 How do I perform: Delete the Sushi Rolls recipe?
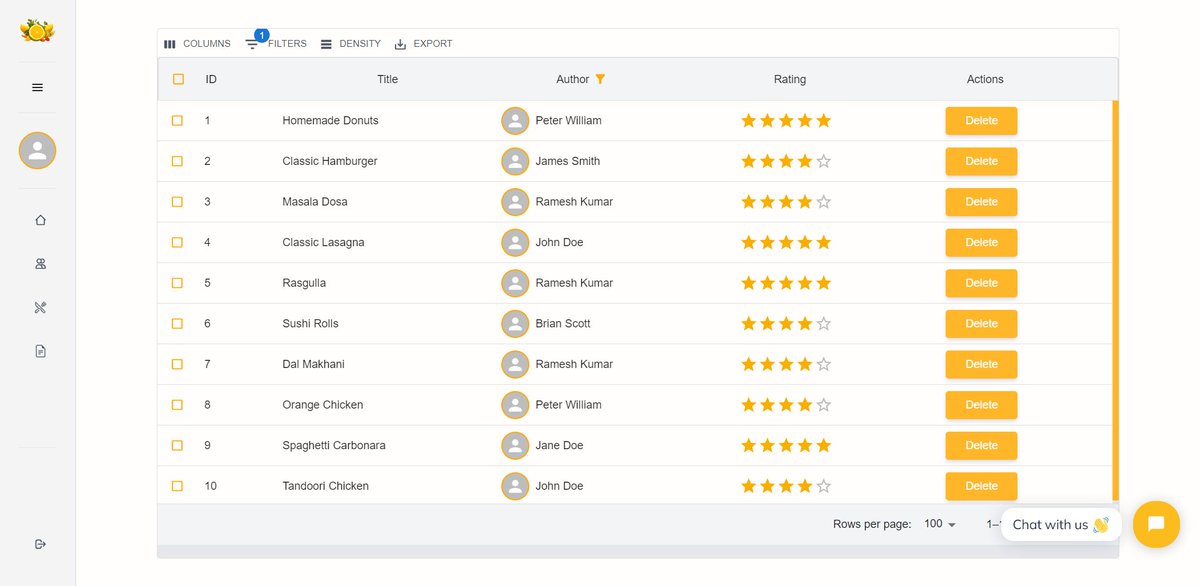(x=981, y=324)
